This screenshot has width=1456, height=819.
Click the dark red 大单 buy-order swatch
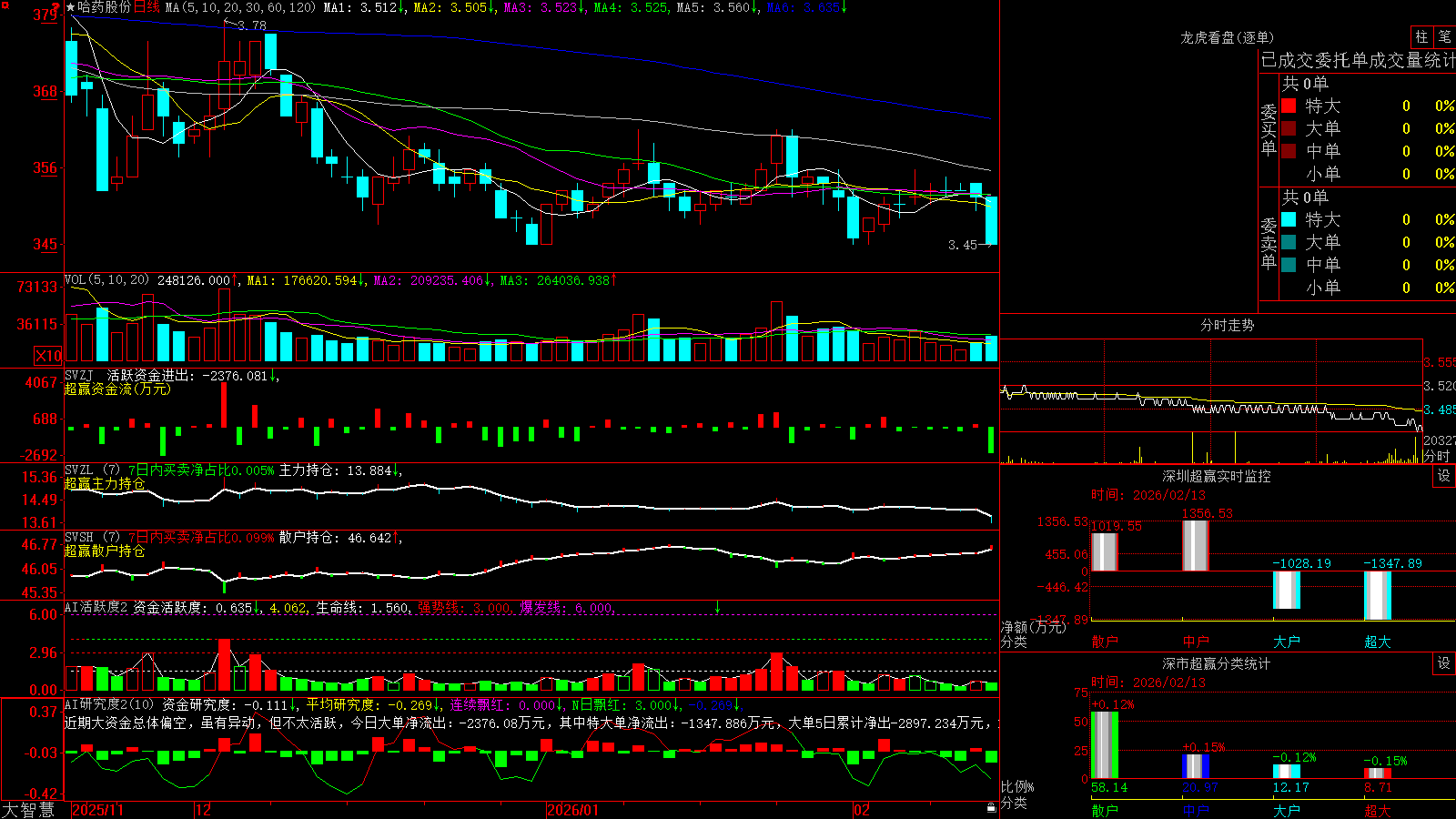(x=1289, y=128)
